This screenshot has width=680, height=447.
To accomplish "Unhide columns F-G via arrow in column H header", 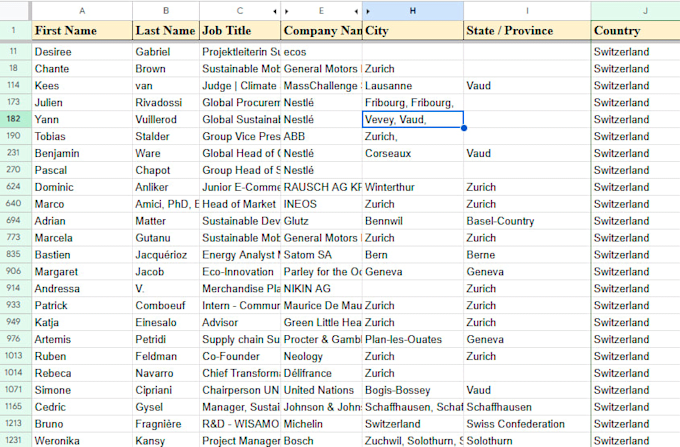I will [368, 11].
